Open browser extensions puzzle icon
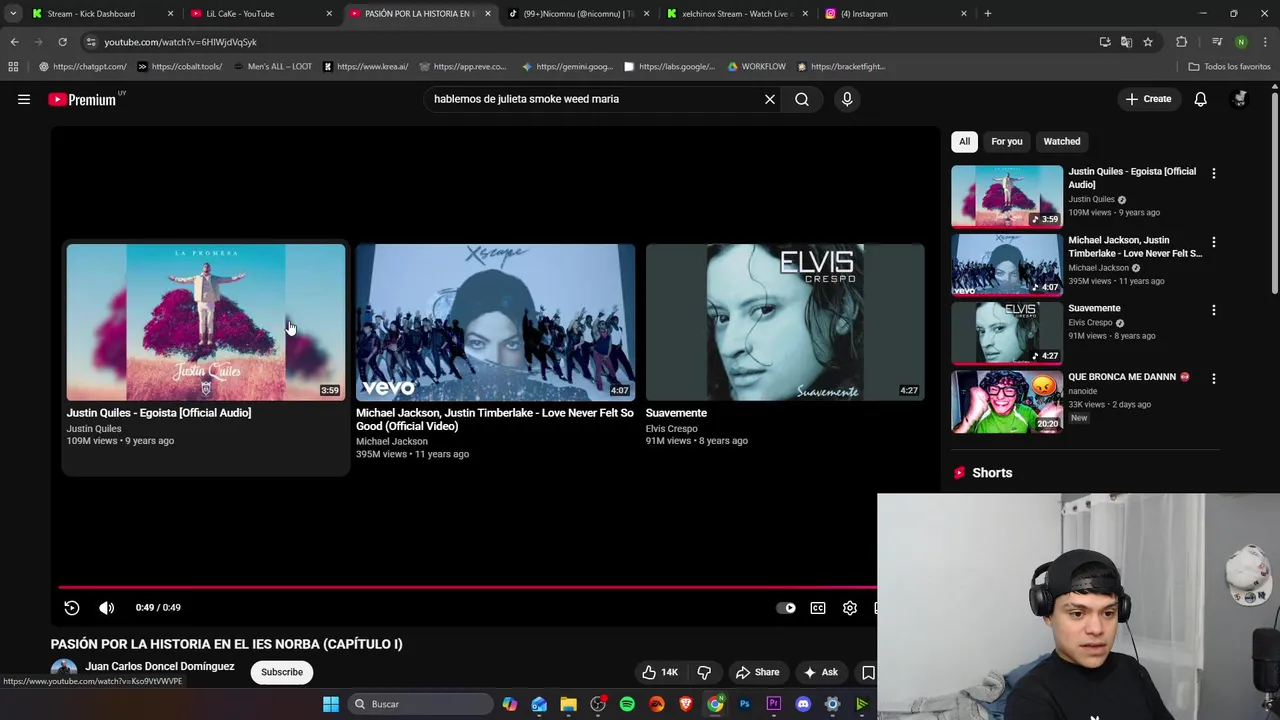Screen dimensions: 1280x720 (x=1182, y=42)
